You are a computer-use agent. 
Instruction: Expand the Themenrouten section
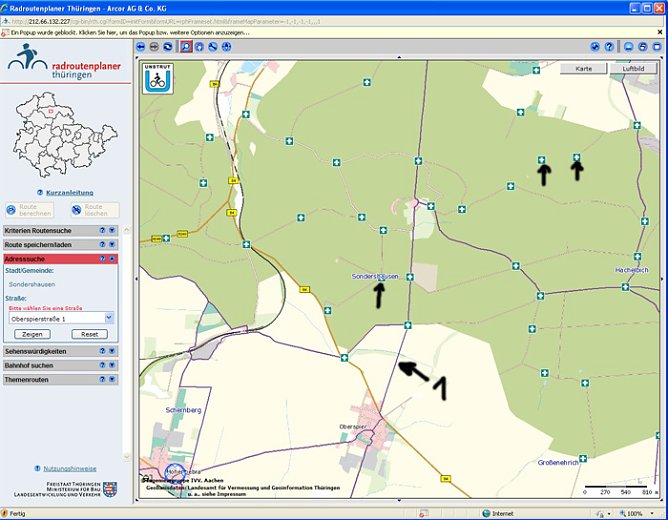[x=113, y=380]
